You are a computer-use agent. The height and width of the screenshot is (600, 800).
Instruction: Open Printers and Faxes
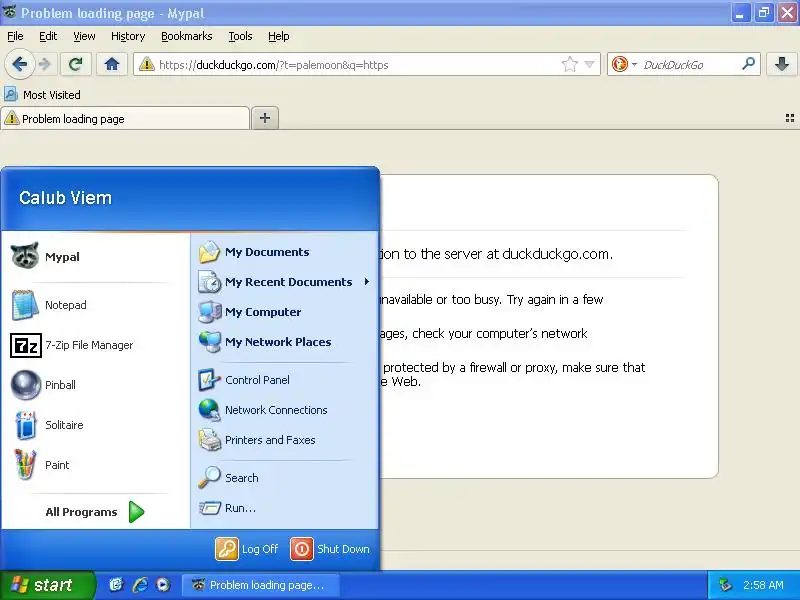284,440
